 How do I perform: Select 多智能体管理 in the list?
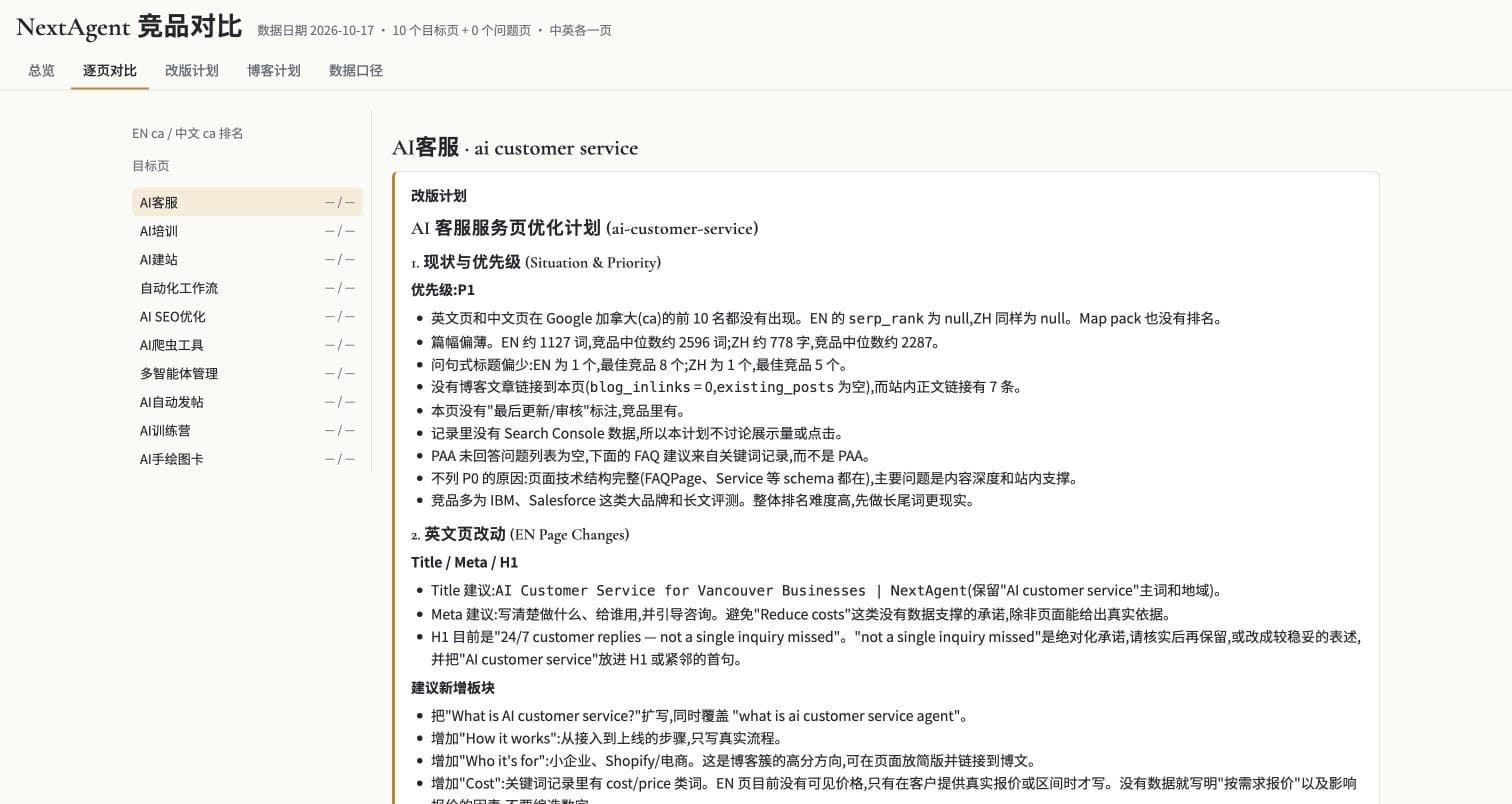click(x=247, y=374)
